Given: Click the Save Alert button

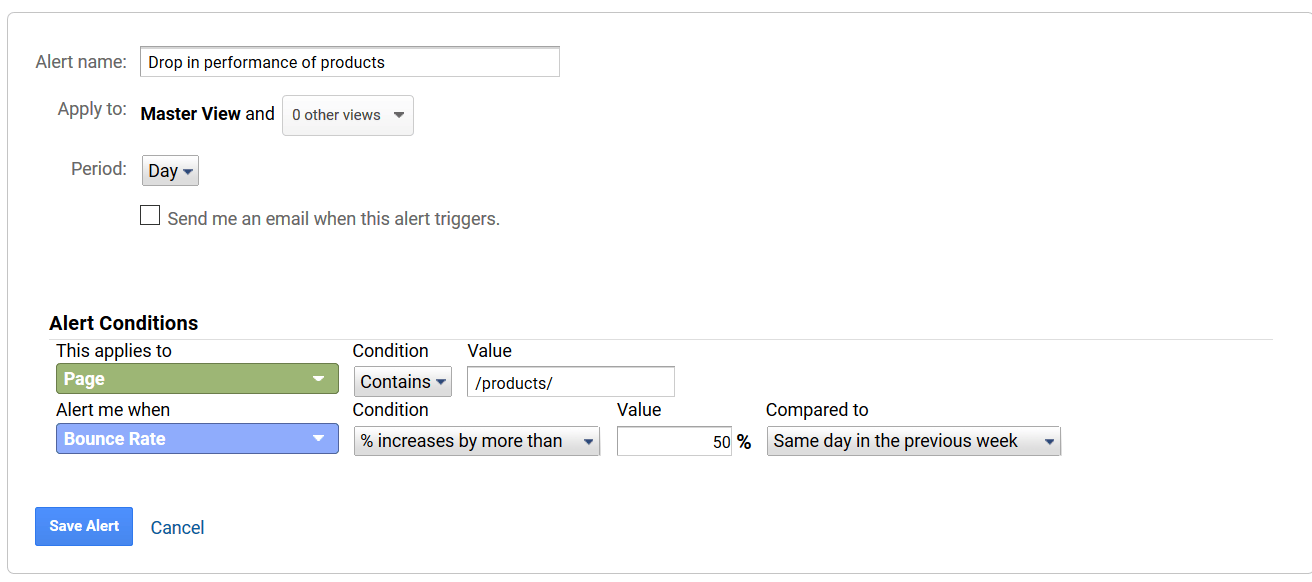Looking at the screenshot, I should (83, 526).
